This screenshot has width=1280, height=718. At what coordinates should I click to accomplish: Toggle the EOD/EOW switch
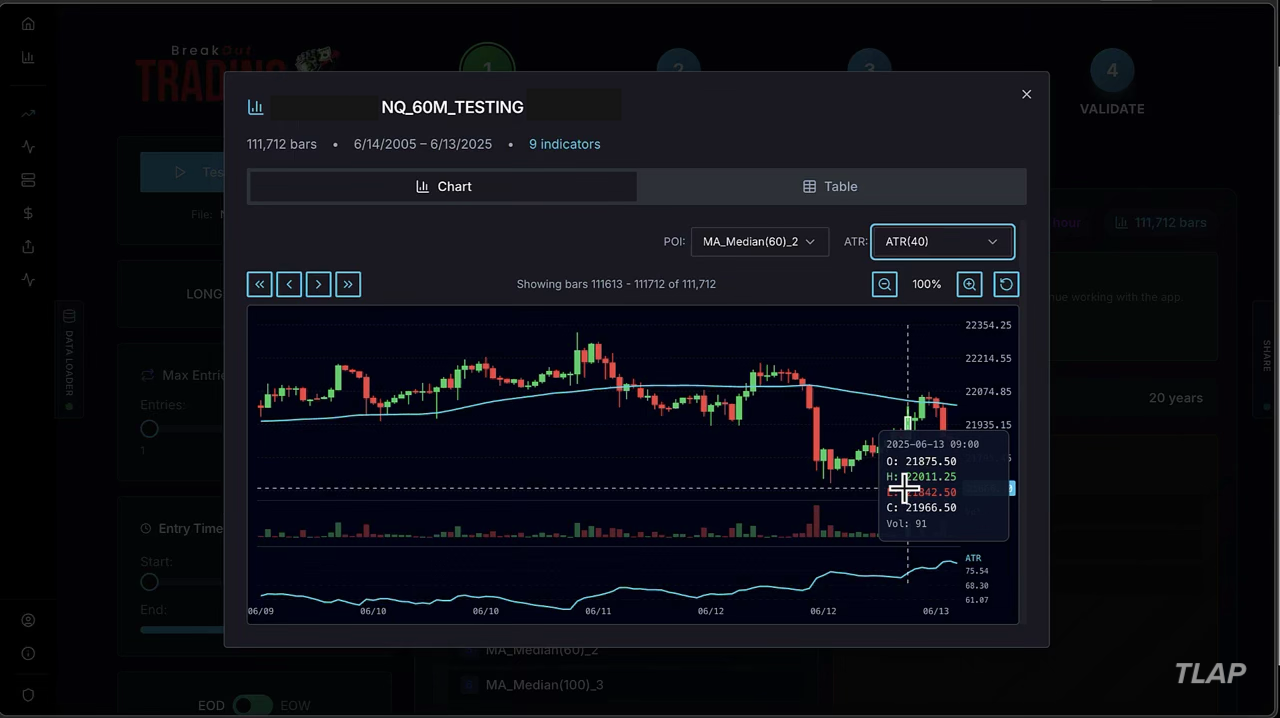tap(252, 705)
